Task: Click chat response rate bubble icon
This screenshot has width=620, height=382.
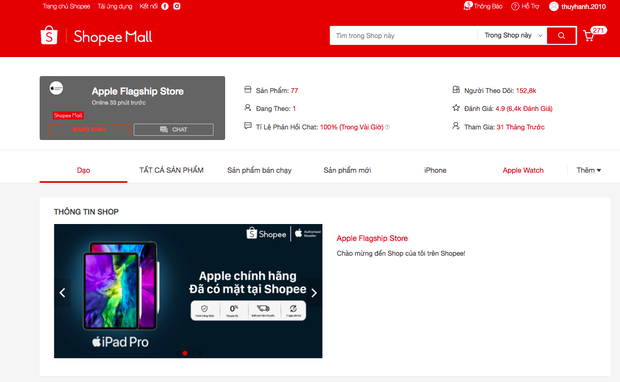Action: (x=248, y=126)
